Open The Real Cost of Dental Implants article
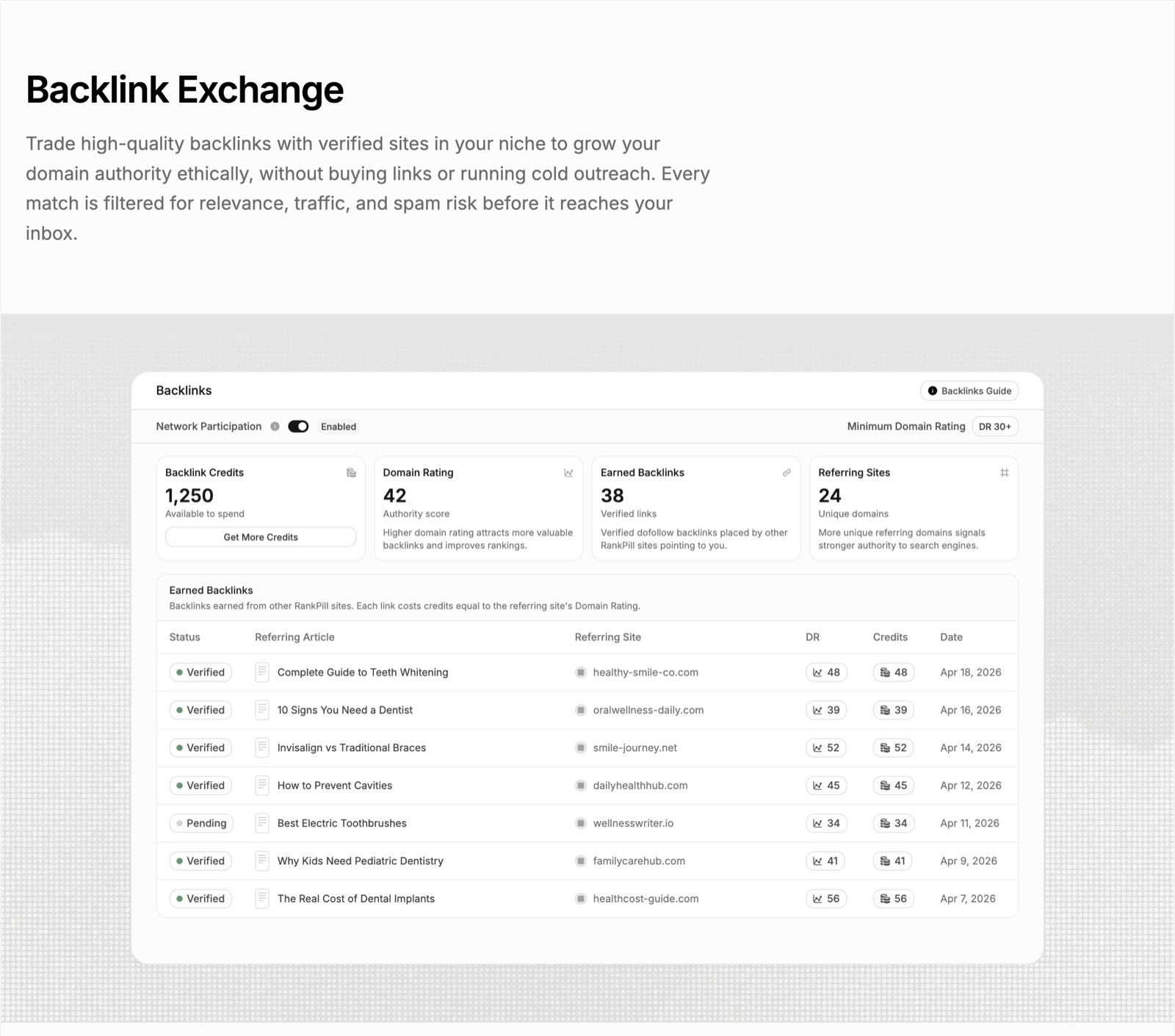The height and width of the screenshot is (1036, 1175). coord(355,899)
